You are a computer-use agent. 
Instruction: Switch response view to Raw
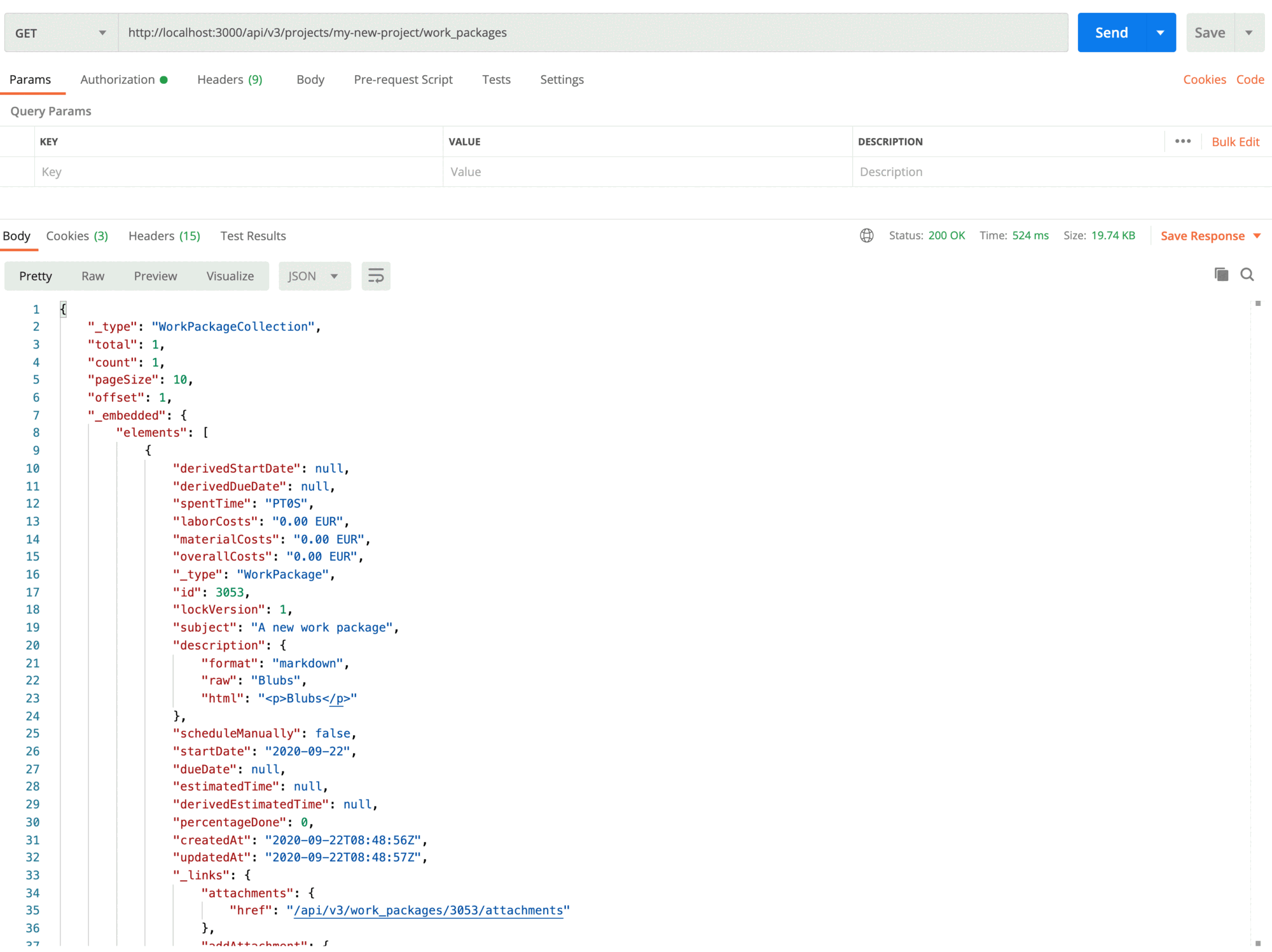[92, 275]
